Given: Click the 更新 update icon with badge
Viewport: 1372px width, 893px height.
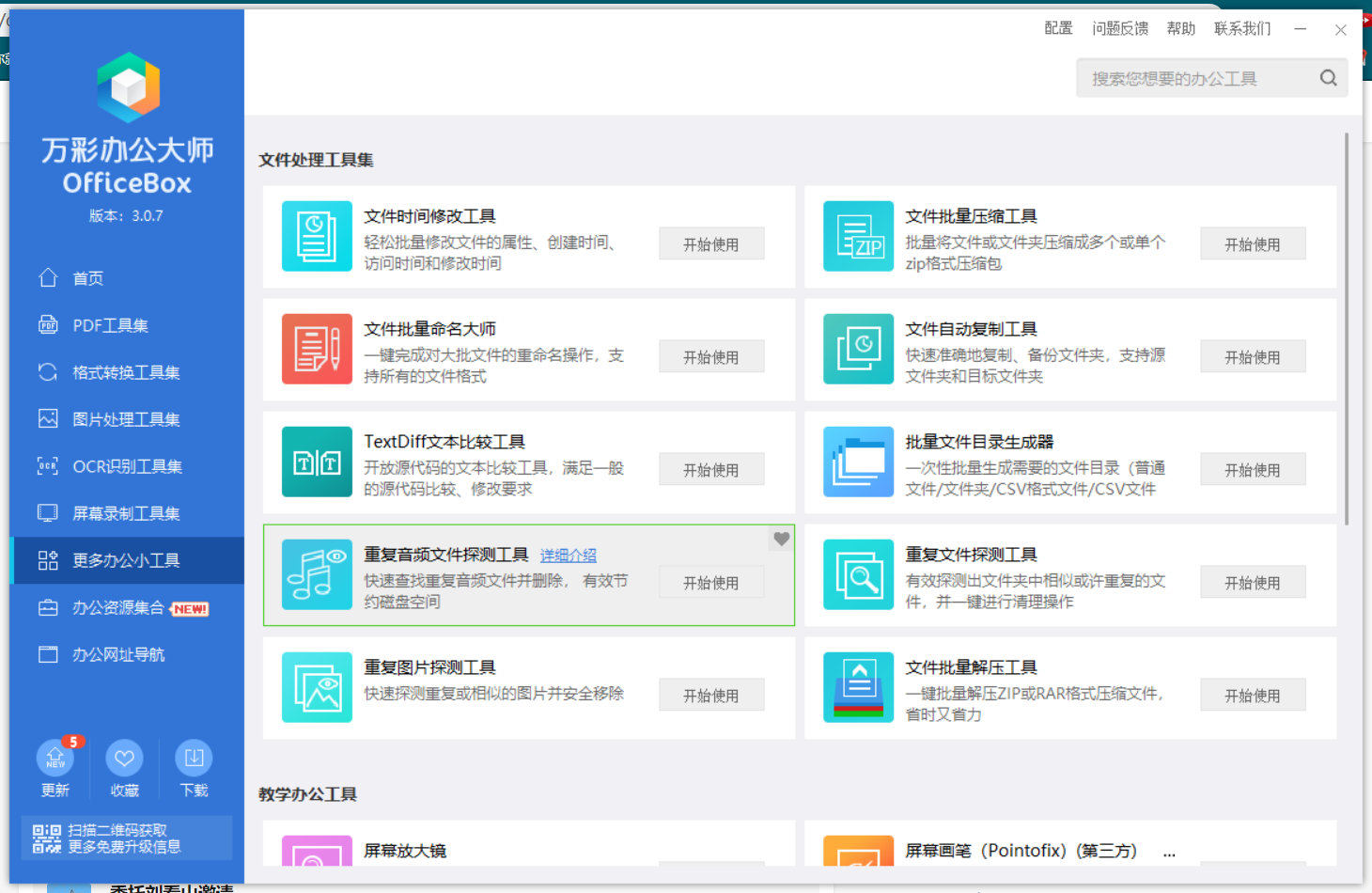Looking at the screenshot, I should click(55, 758).
